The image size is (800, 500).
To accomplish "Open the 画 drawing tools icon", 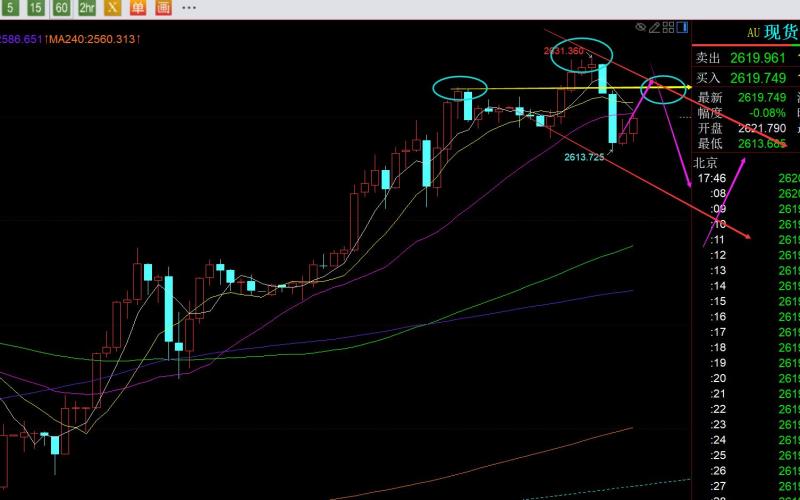I will (163, 8).
